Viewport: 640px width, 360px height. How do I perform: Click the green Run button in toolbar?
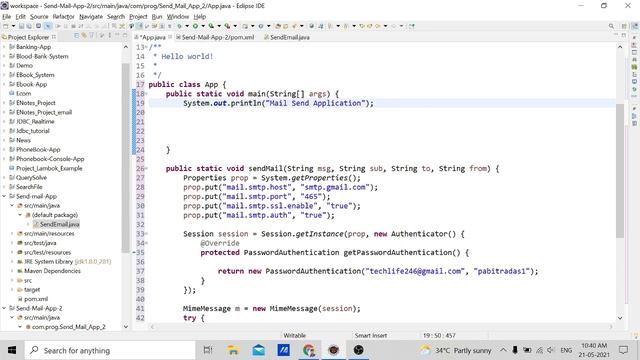pyautogui.click(x=195, y=26)
